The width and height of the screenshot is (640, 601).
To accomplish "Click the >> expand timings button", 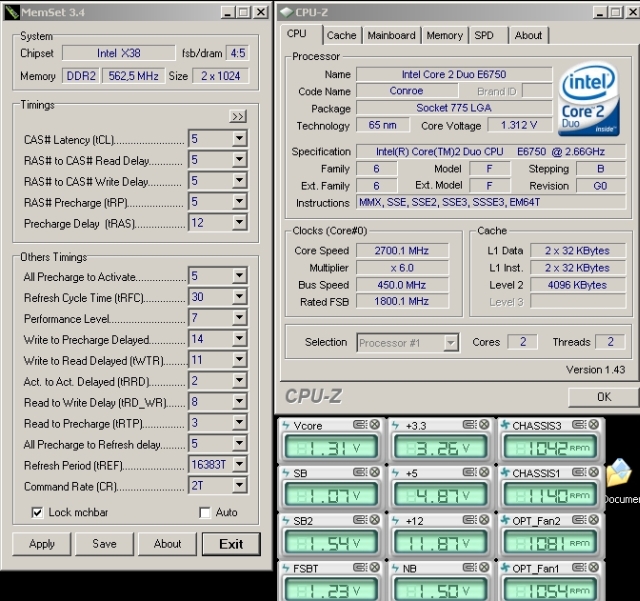I will click(x=238, y=117).
